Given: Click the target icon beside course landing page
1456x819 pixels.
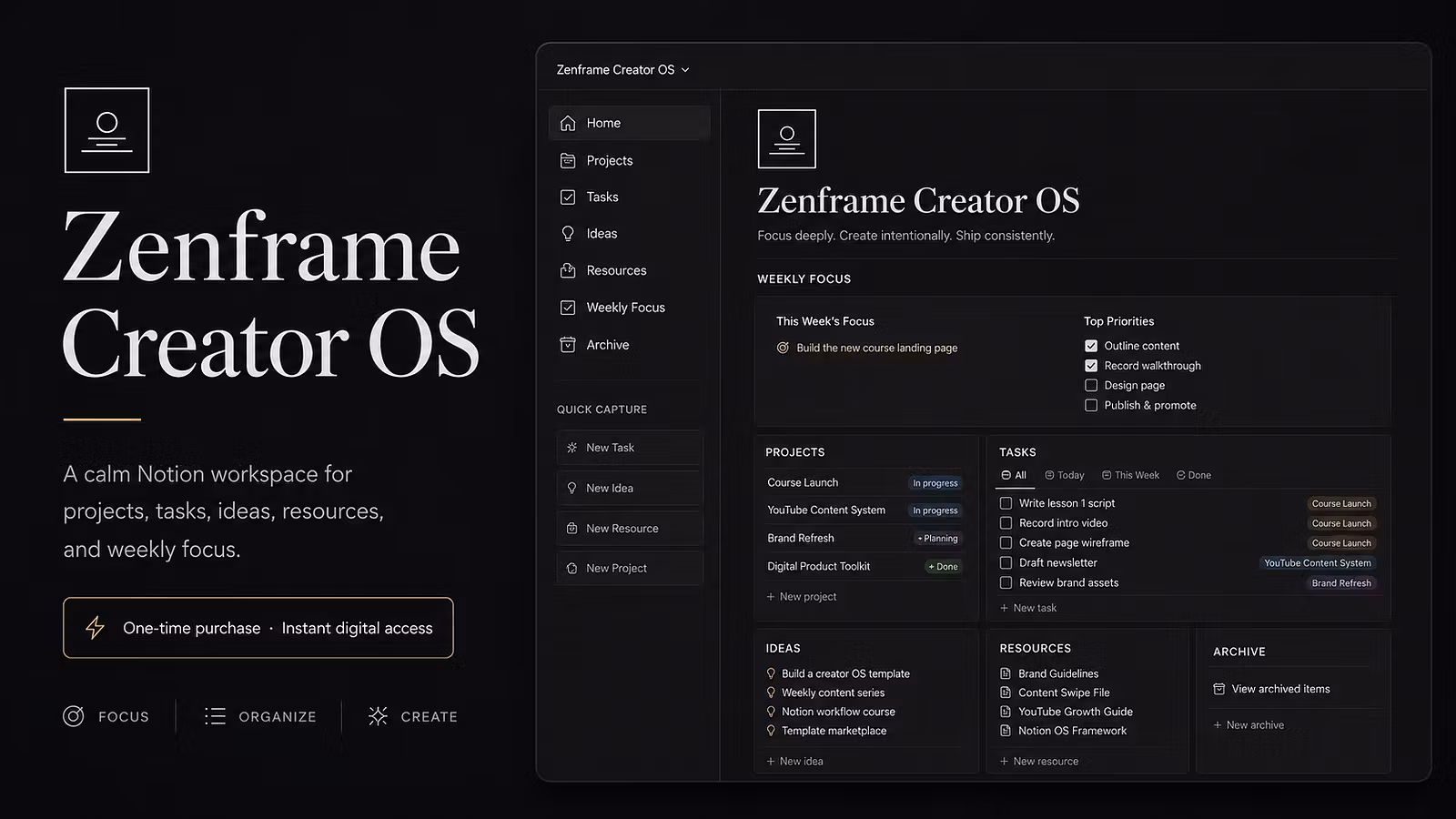Looking at the screenshot, I should coord(783,348).
